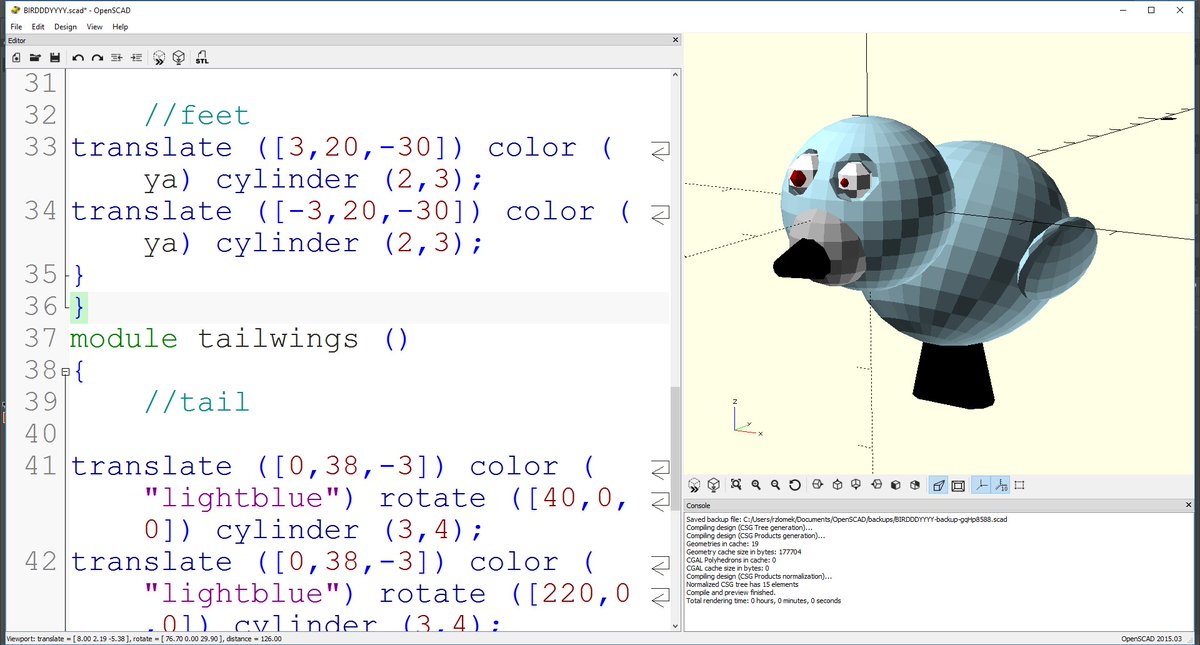
Task: Click the View All icon
Action: click(736, 485)
